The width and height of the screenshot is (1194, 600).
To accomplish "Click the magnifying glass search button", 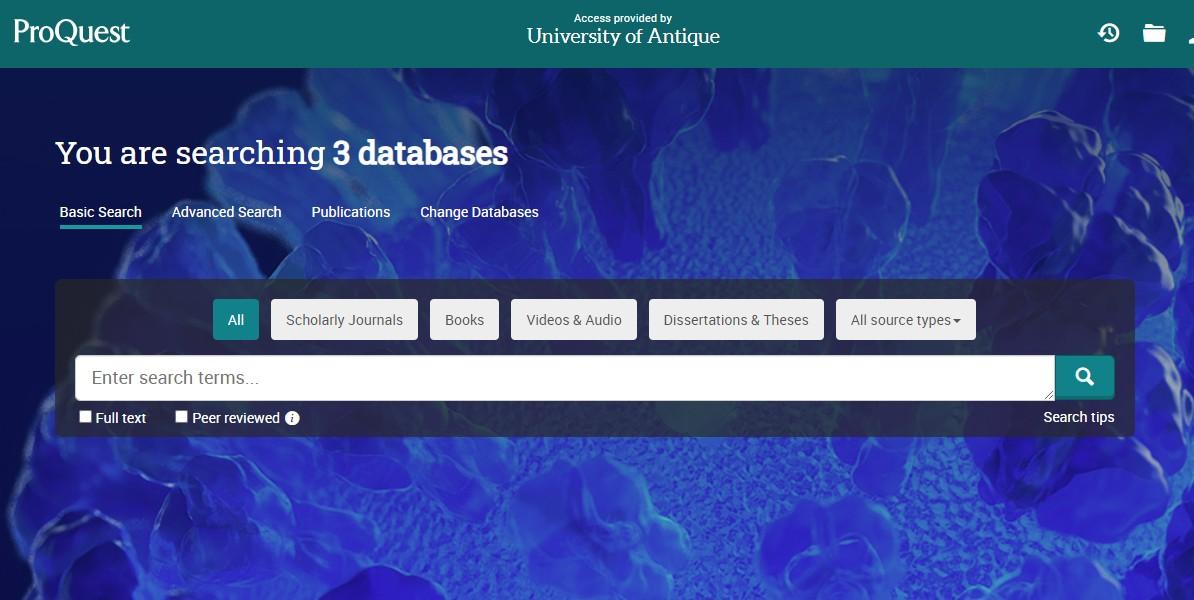I will (x=1084, y=377).
